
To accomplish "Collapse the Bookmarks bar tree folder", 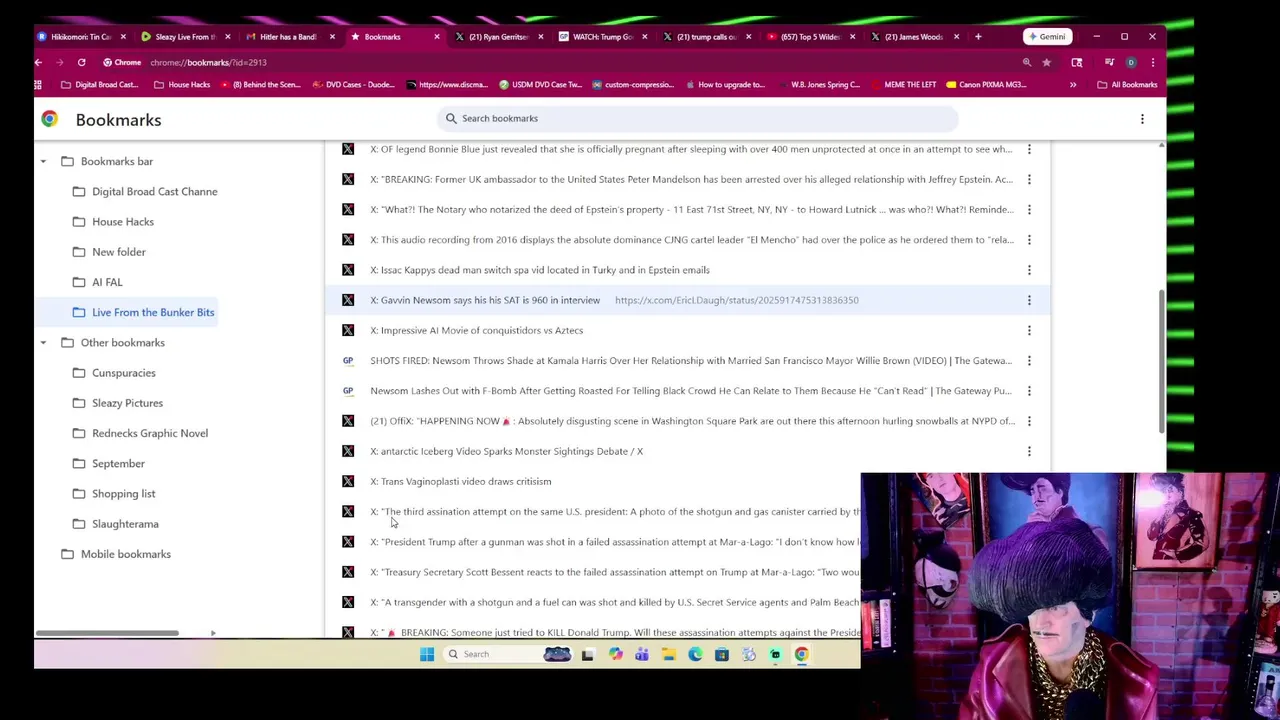I will click(43, 161).
